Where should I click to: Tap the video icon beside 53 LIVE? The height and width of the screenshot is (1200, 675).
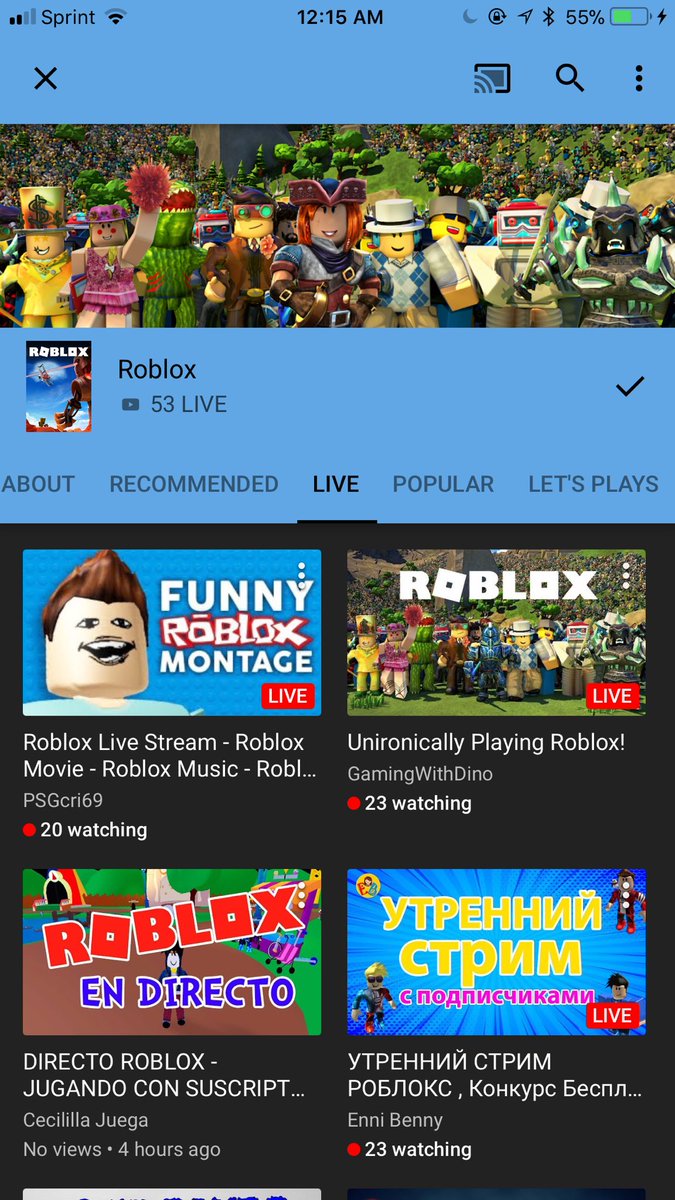tap(130, 405)
